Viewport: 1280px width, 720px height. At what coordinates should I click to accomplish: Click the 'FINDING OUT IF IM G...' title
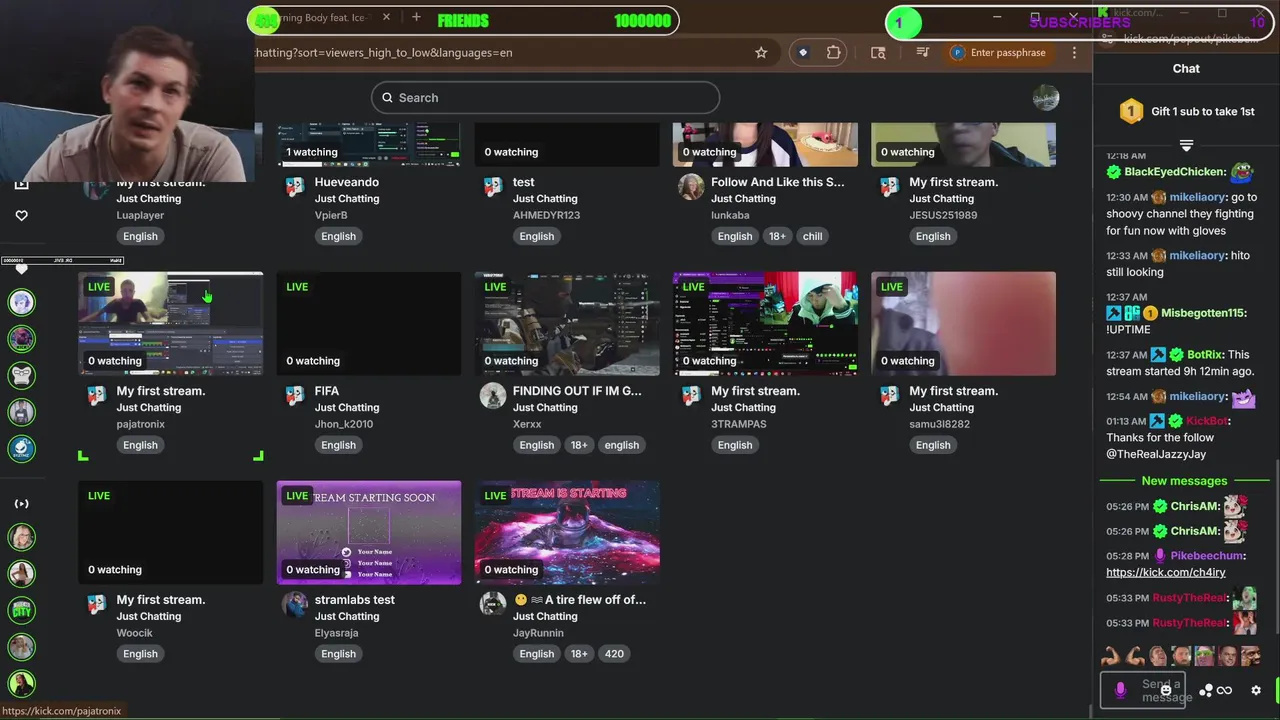click(x=577, y=391)
